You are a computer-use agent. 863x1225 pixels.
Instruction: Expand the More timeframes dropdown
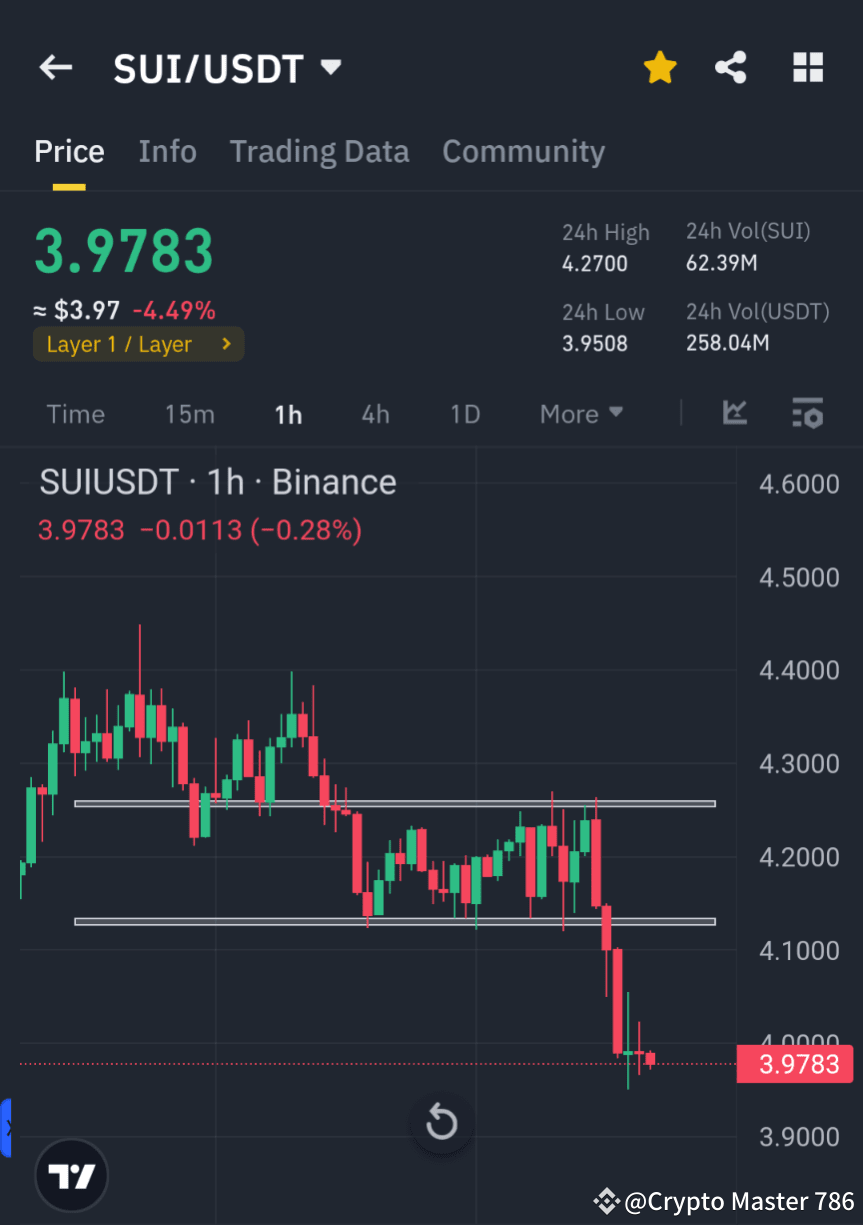[581, 413]
